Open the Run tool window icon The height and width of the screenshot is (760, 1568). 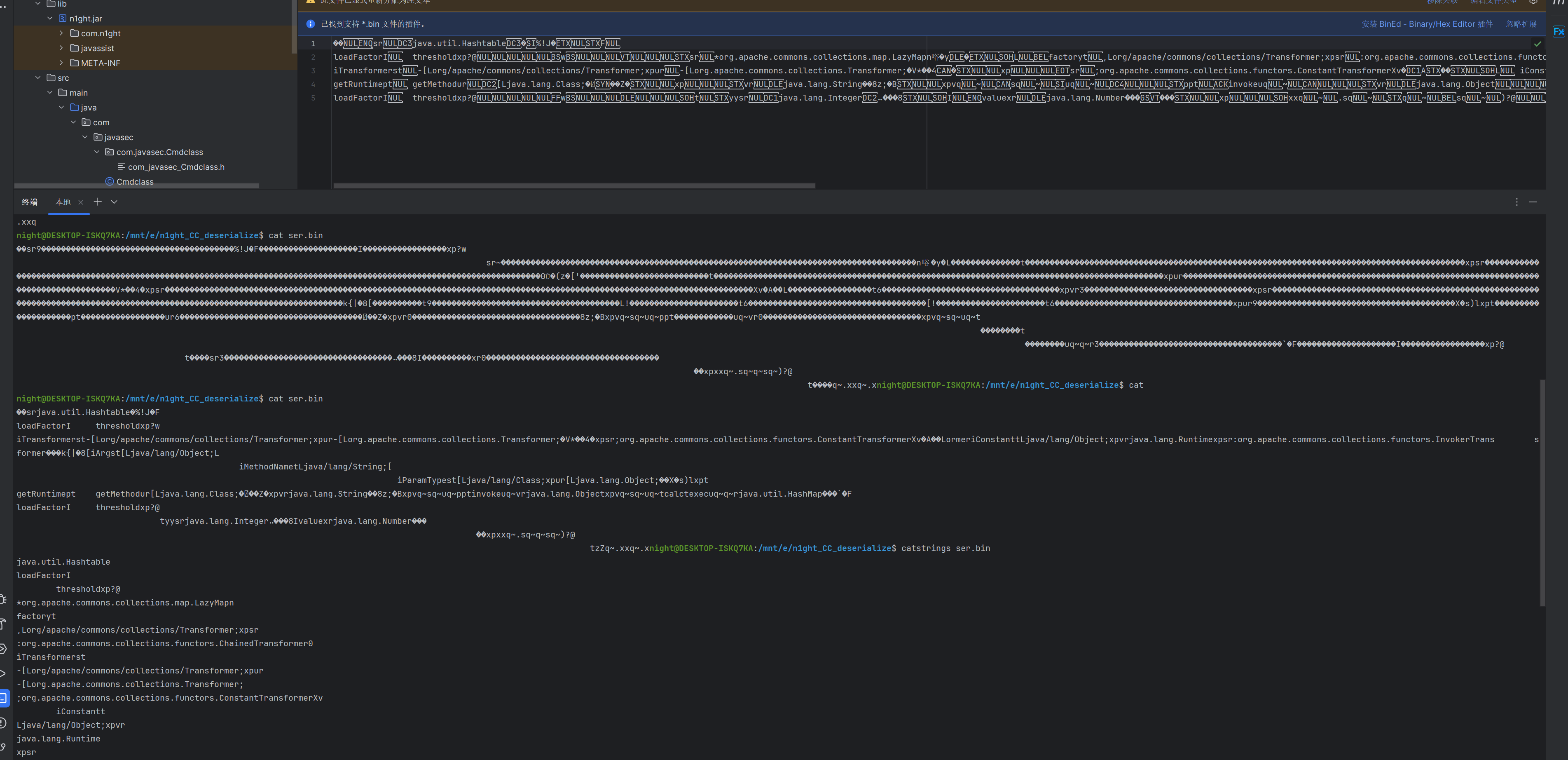[x=3, y=673]
